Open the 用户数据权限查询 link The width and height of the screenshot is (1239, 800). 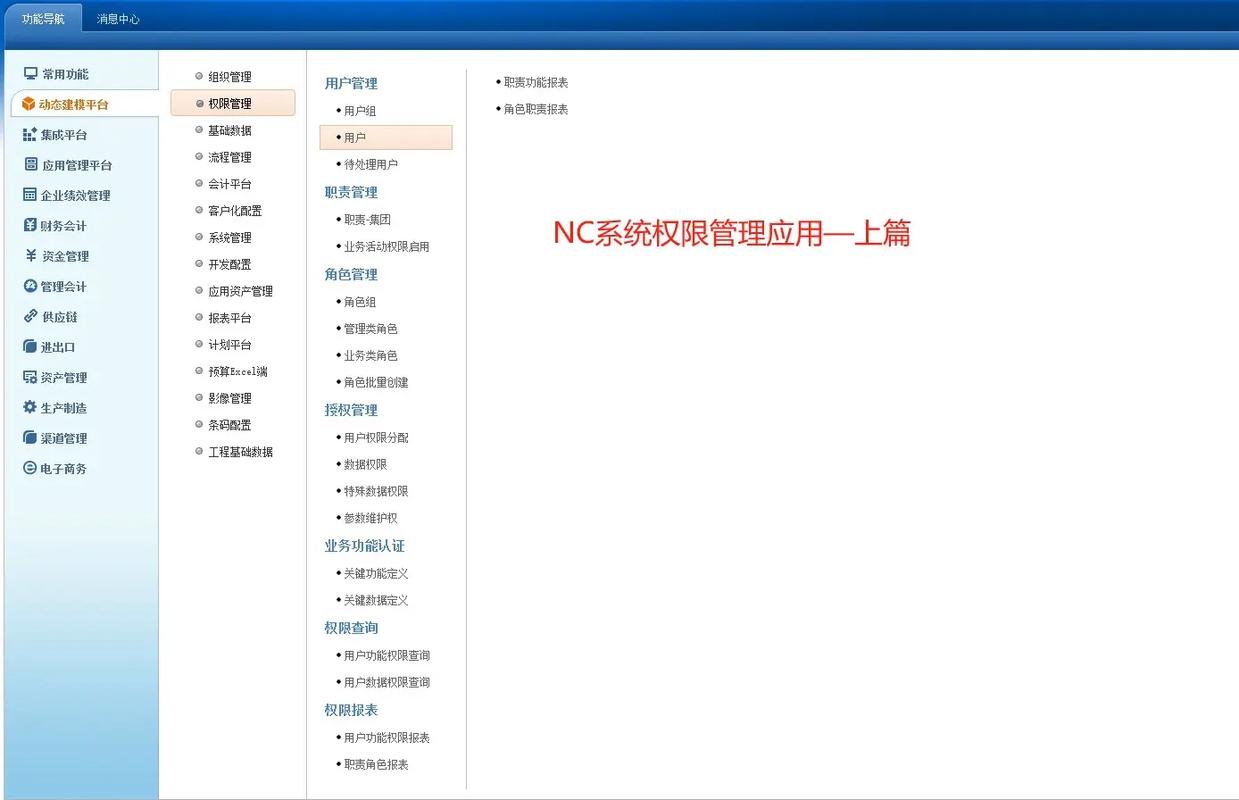click(387, 682)
